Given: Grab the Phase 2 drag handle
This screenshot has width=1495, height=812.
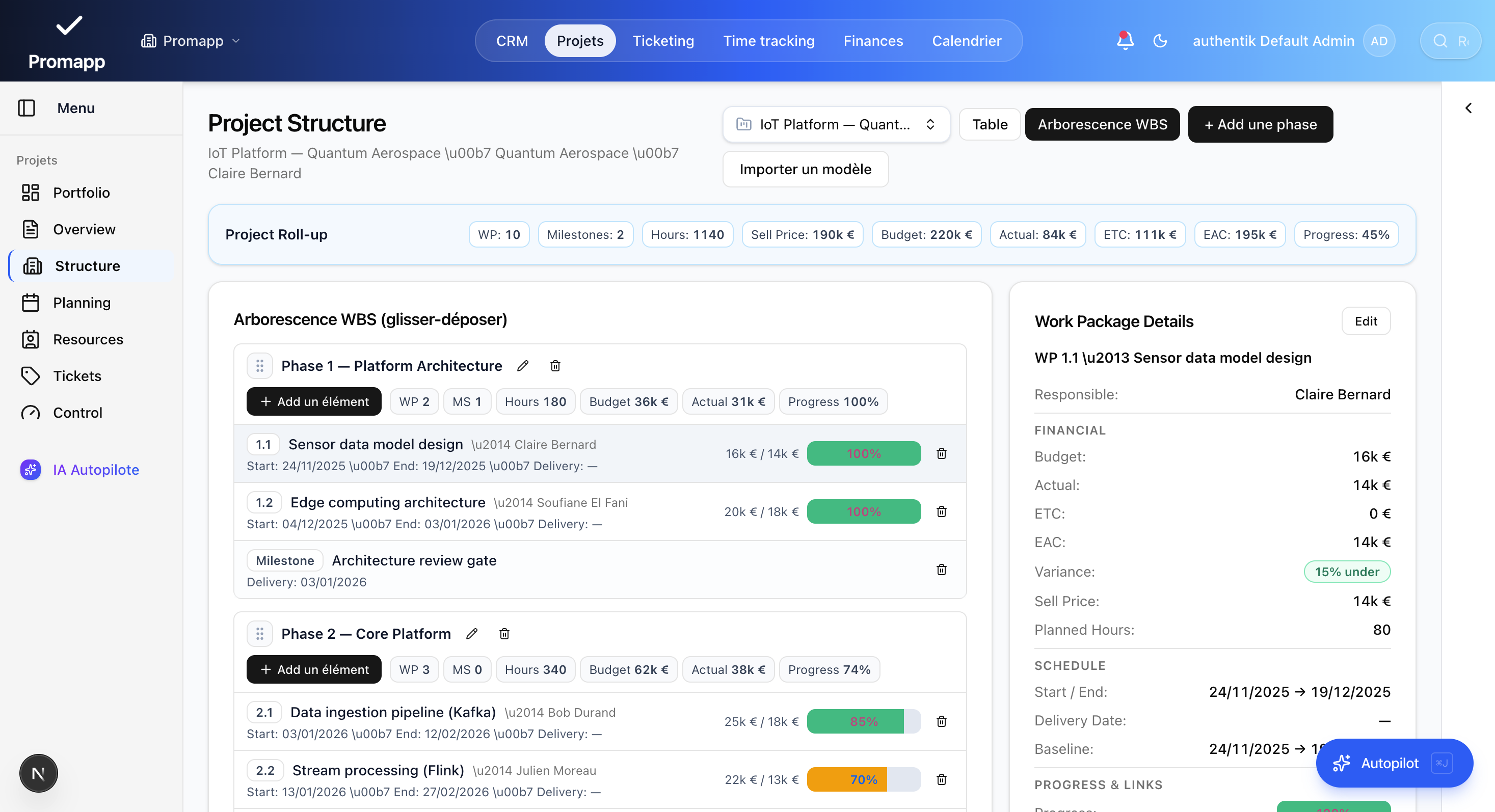Looking at the screenshot, I should (259, 634).
